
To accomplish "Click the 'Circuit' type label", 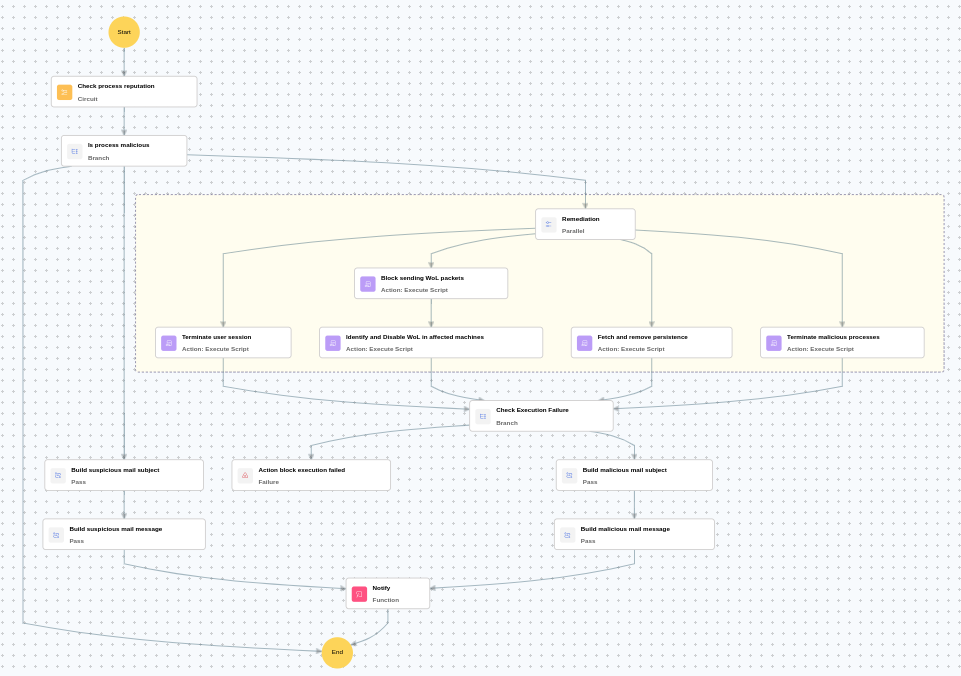I will [88, 99].
